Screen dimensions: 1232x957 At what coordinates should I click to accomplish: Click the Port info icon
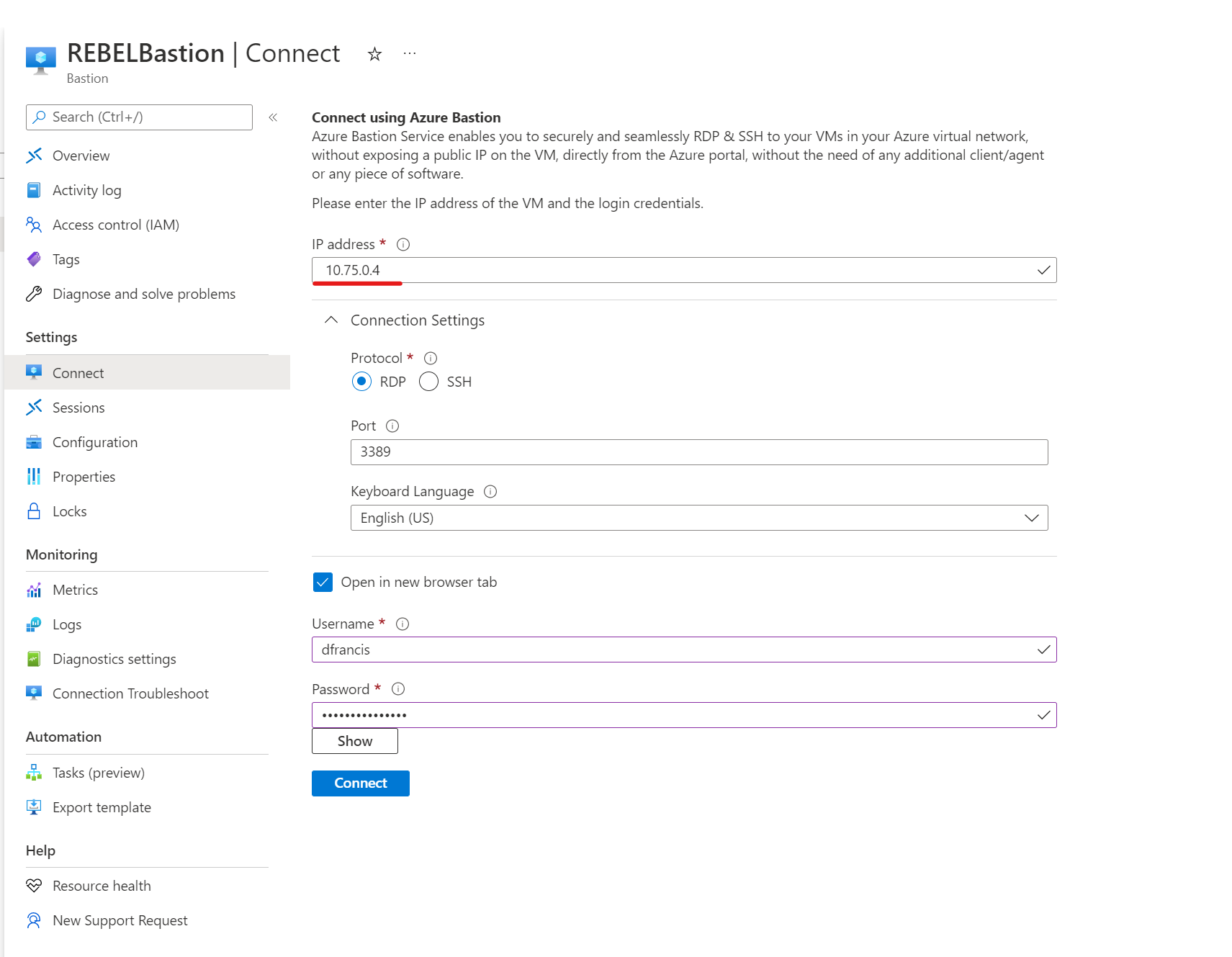point(392,426)
